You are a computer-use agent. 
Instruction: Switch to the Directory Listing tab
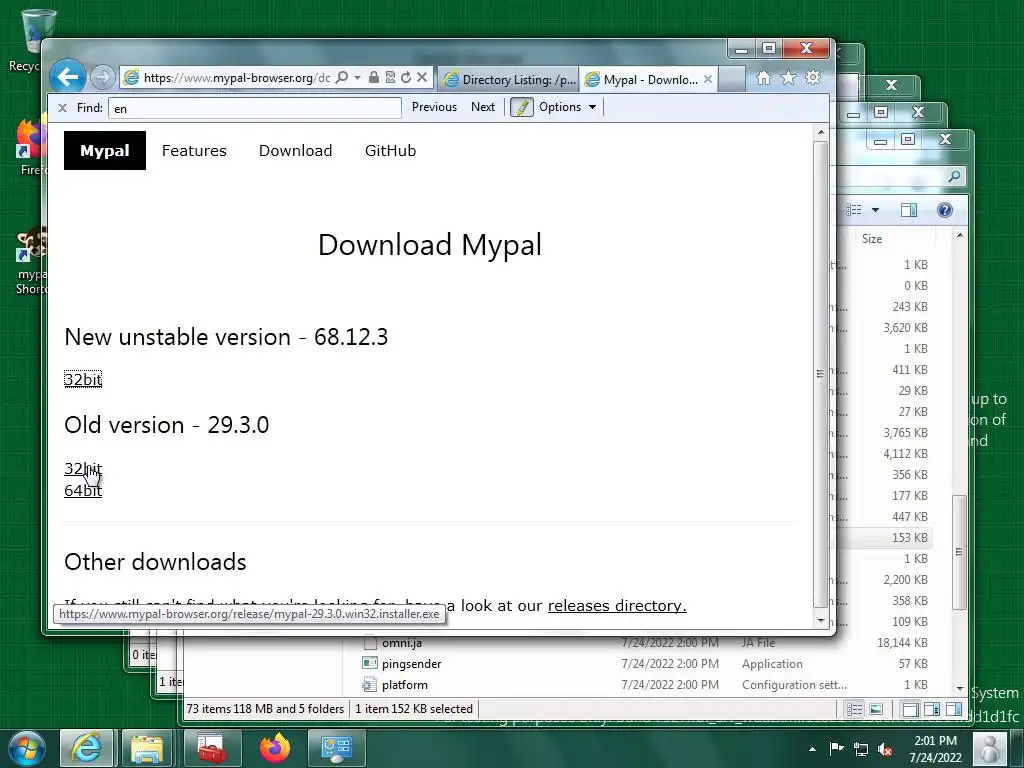(x=509, y=80)
